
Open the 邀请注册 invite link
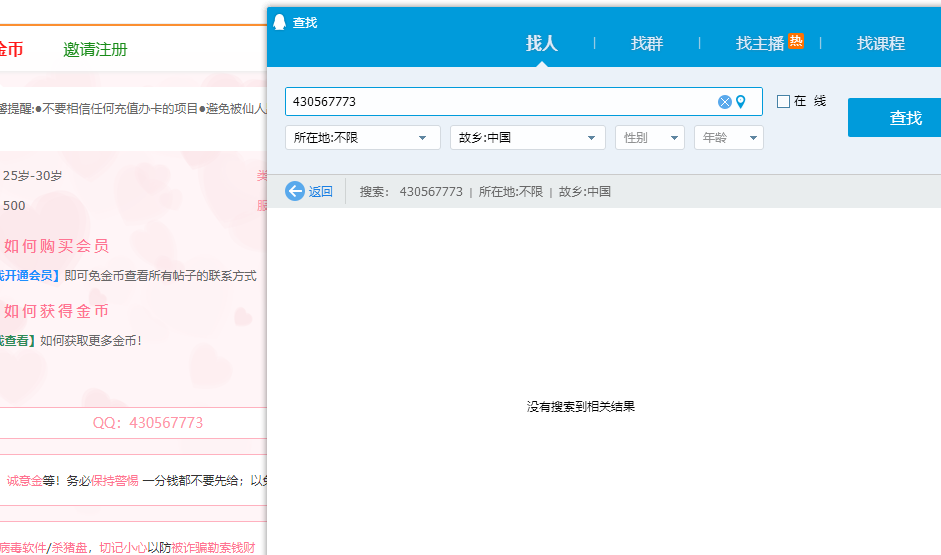click(x=95, y=49)
